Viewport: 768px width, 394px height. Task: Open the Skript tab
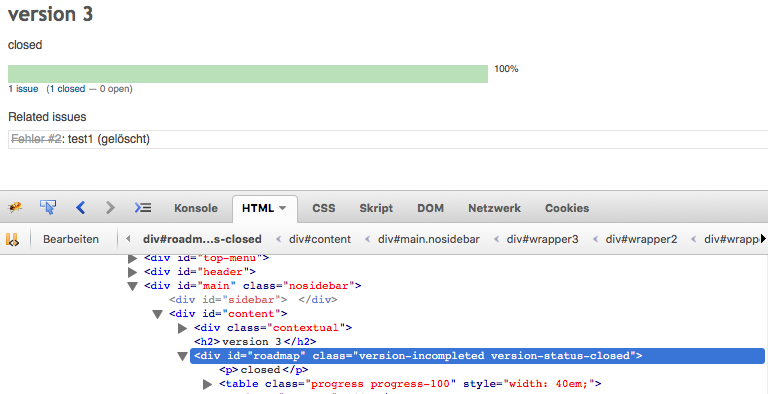point(376,208)
